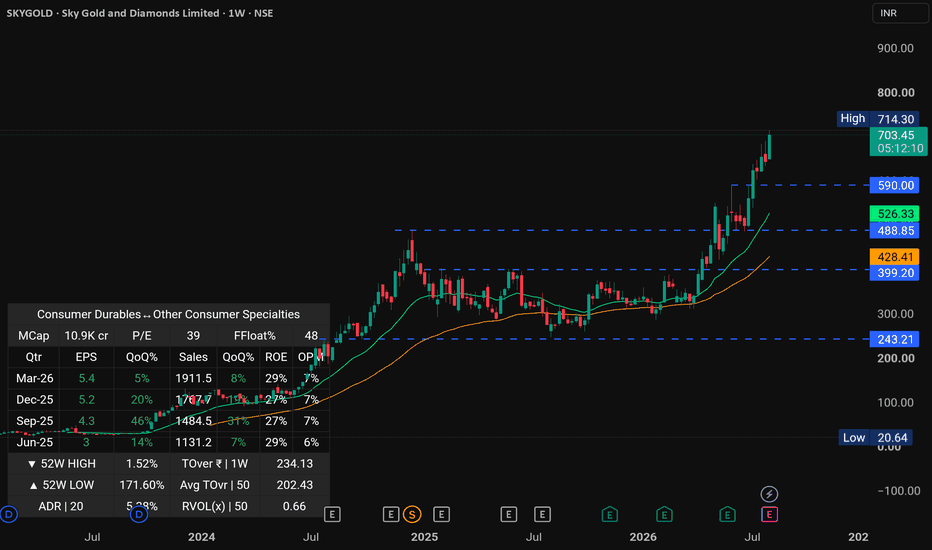Open the grey E marker just before orange S
This screenshot has height=550, width=932.
click(x=391, y=514)
